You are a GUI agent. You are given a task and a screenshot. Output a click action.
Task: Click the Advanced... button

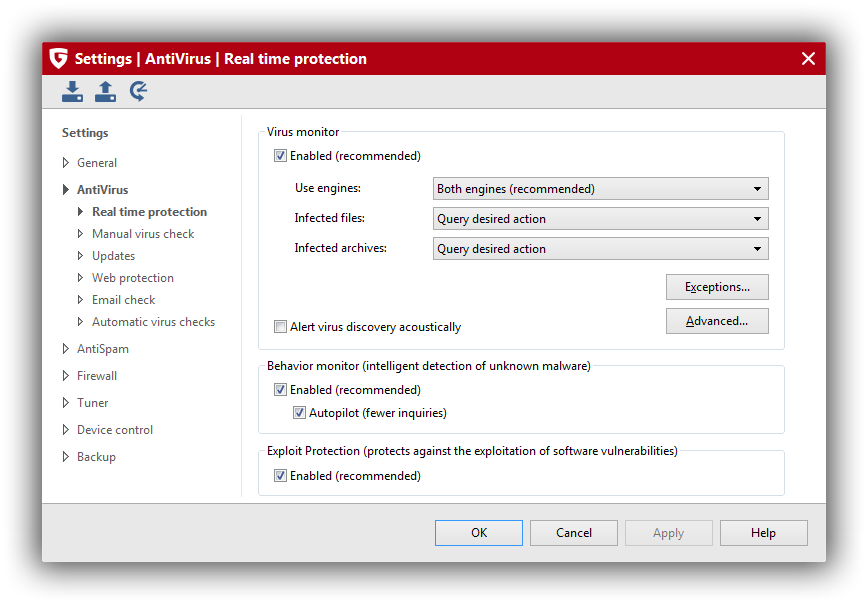pyautogui.click(x=717, y=321)
